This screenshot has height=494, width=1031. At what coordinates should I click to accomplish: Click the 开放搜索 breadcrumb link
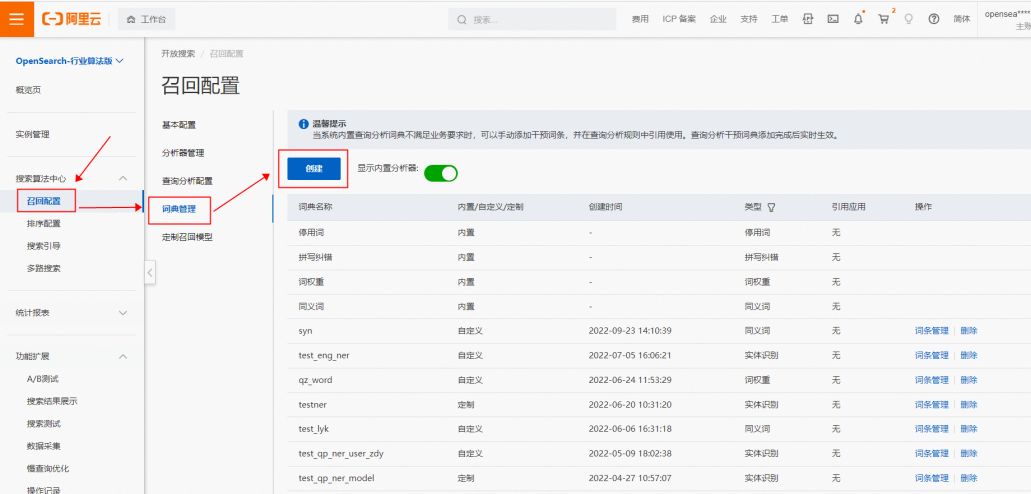click(x=178, y=53)
